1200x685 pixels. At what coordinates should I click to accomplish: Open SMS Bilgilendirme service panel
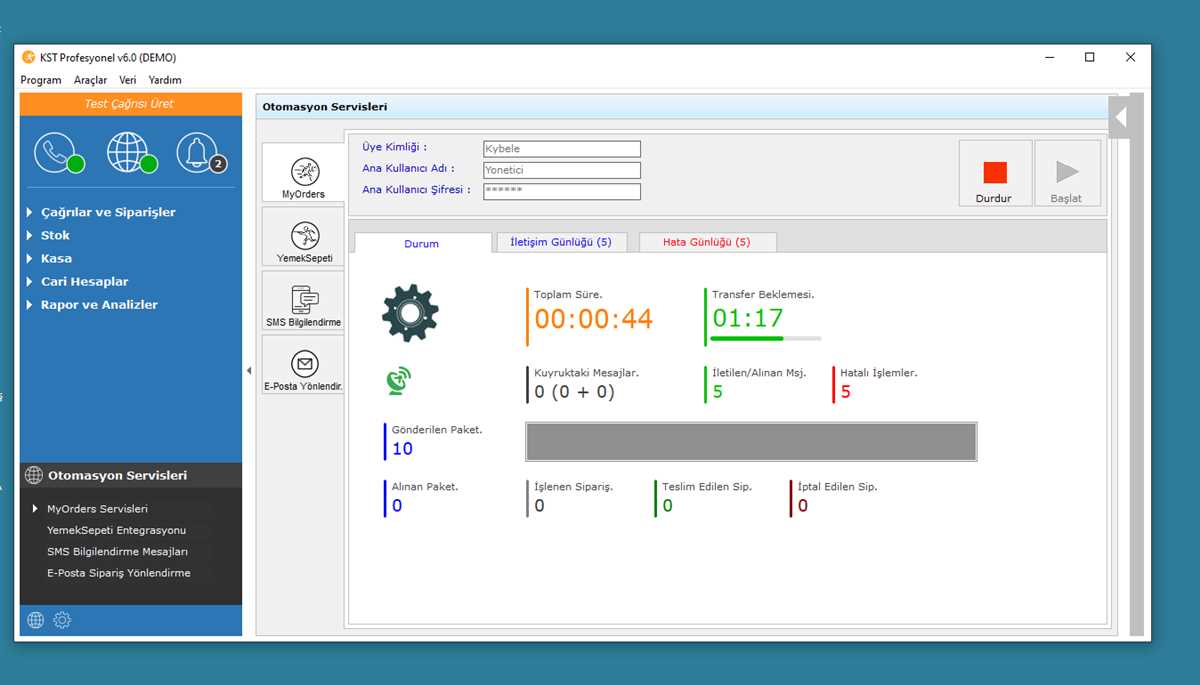304,301
